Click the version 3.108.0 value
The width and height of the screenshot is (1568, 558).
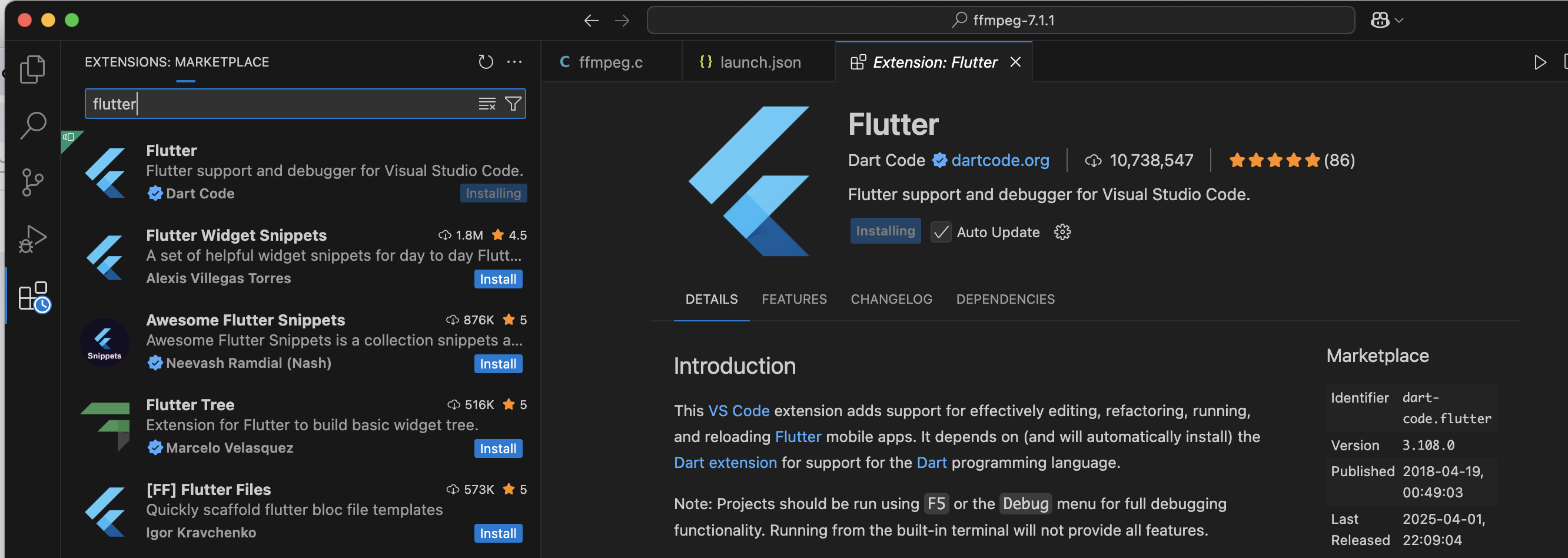pos(1428,446)
